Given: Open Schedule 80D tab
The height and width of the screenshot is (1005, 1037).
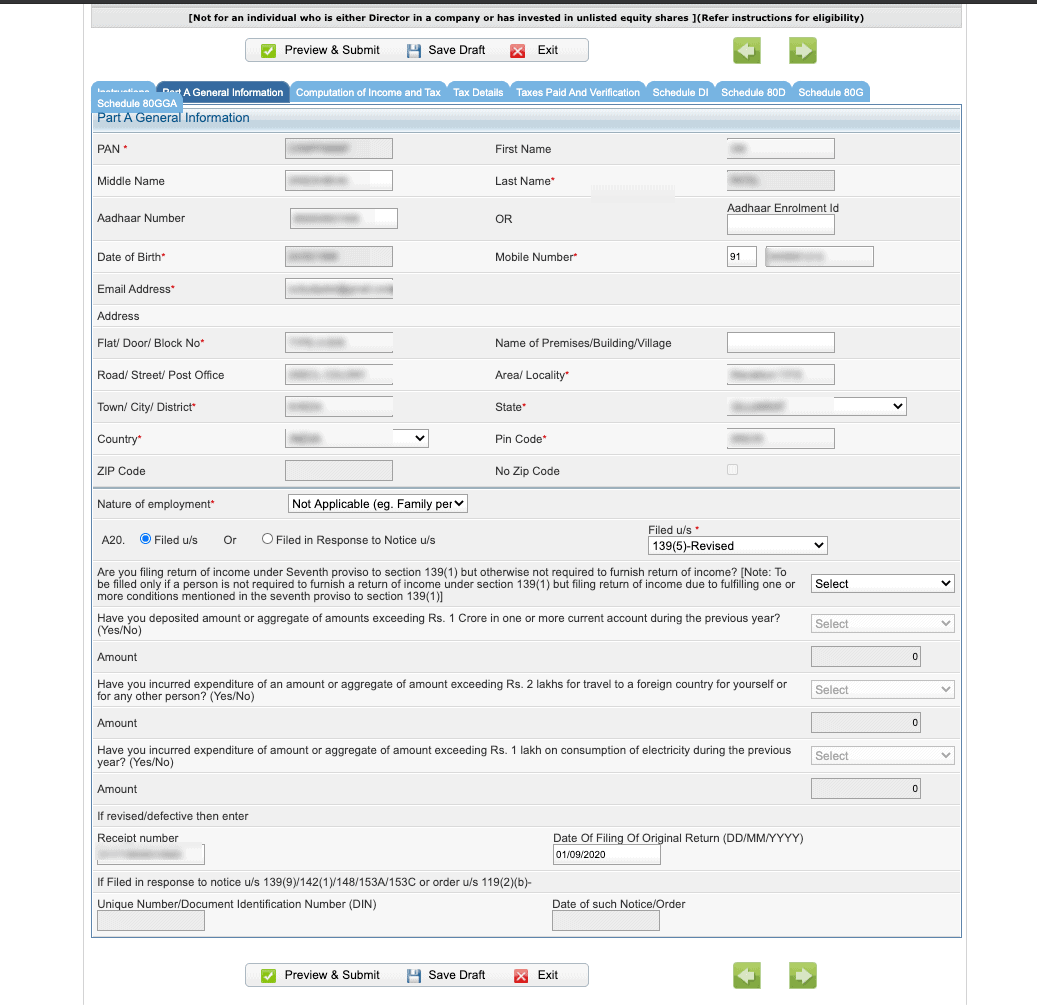Looking at the screenshot, I should tap(753, 93).
